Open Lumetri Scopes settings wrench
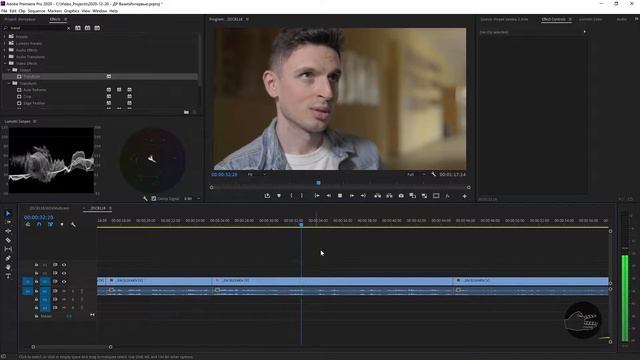The height and width of the screenshot is (360, 640). (145, 198)
